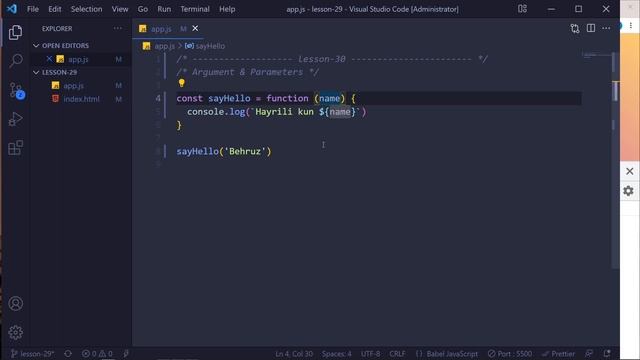Show errors and warnings count
Viewport: 640px width, 360px height.
tap(97, 353)
